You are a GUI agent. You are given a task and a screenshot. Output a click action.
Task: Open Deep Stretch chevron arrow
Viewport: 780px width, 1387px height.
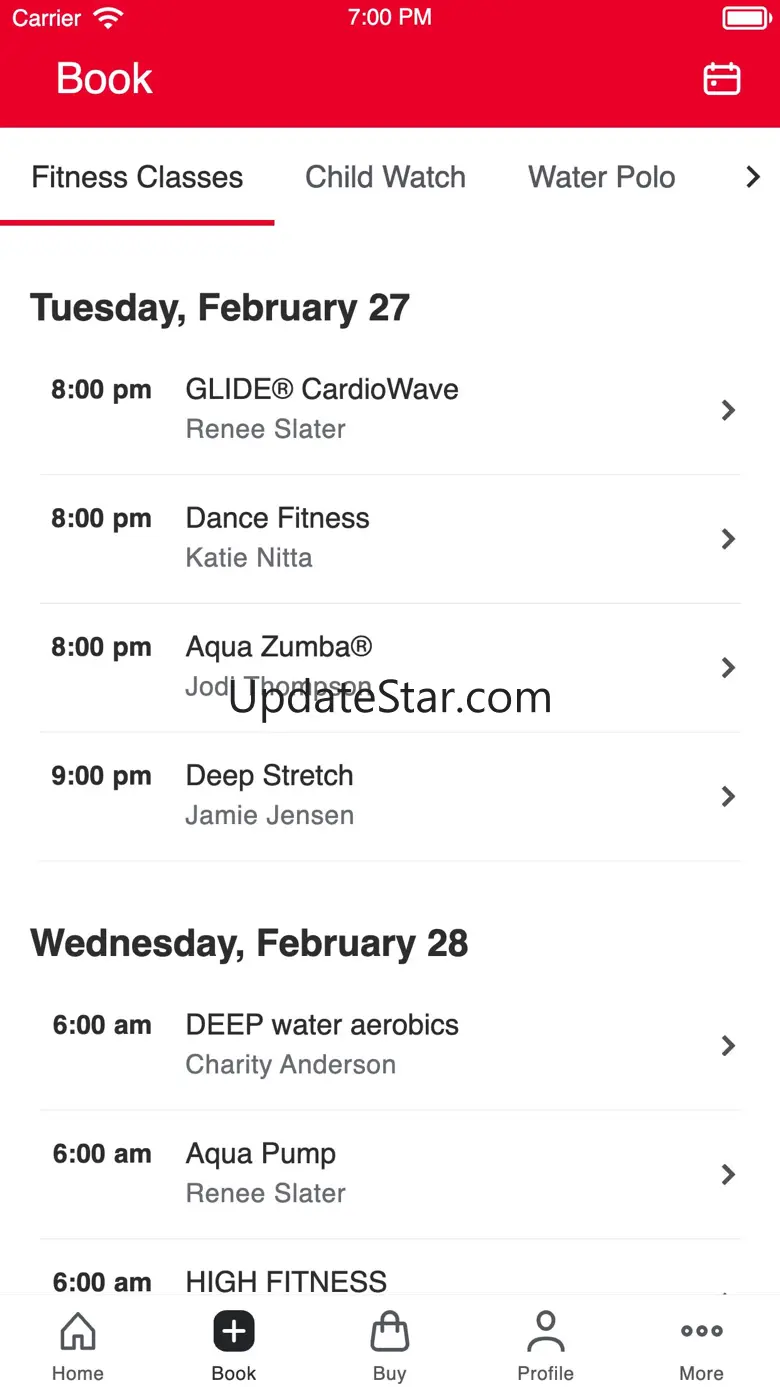tap(728, 796)
